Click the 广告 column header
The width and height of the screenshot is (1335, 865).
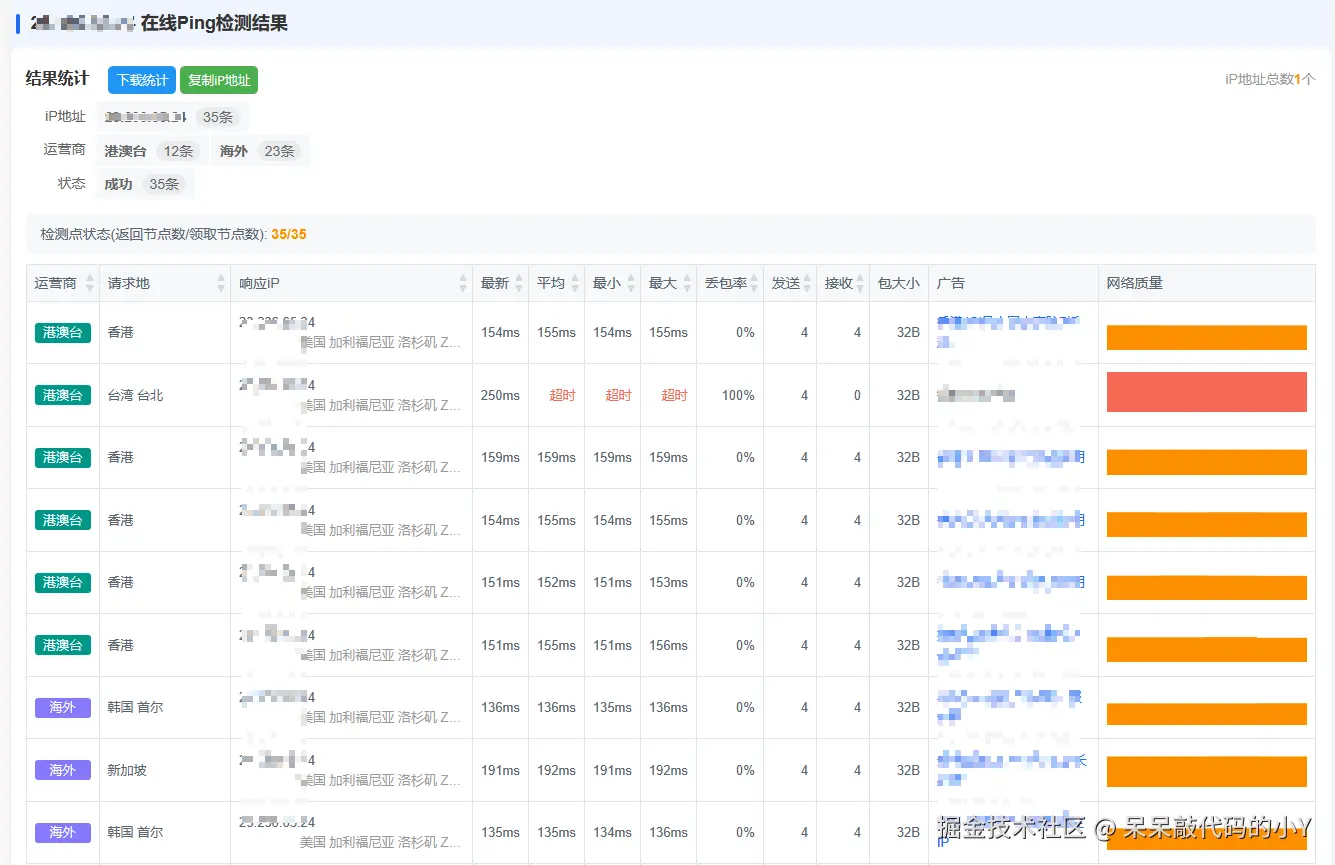pos(1013,283)
